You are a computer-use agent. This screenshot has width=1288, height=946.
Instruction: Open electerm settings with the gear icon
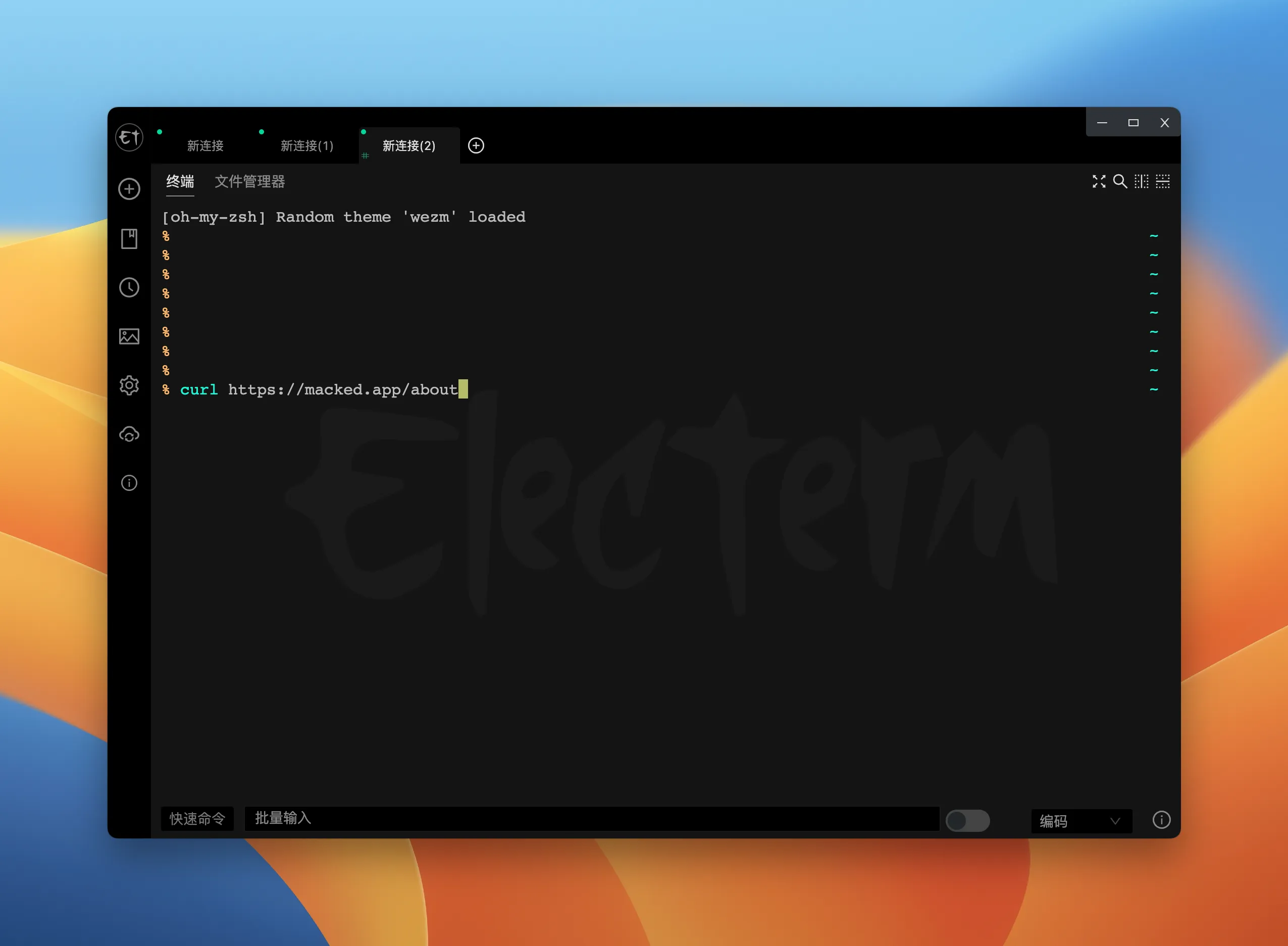click(129, 385)
